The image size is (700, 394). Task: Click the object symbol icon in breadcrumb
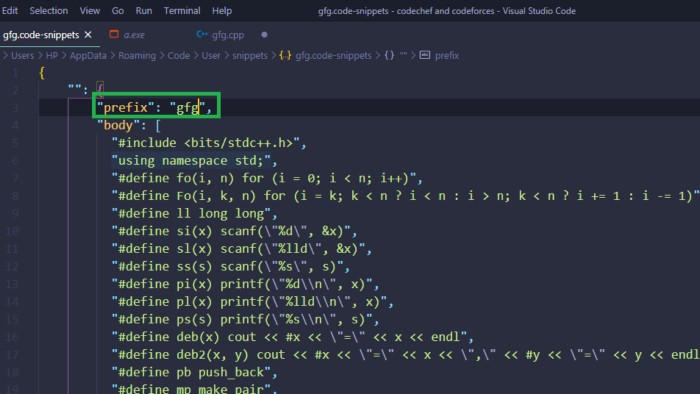tap(389, 55)
